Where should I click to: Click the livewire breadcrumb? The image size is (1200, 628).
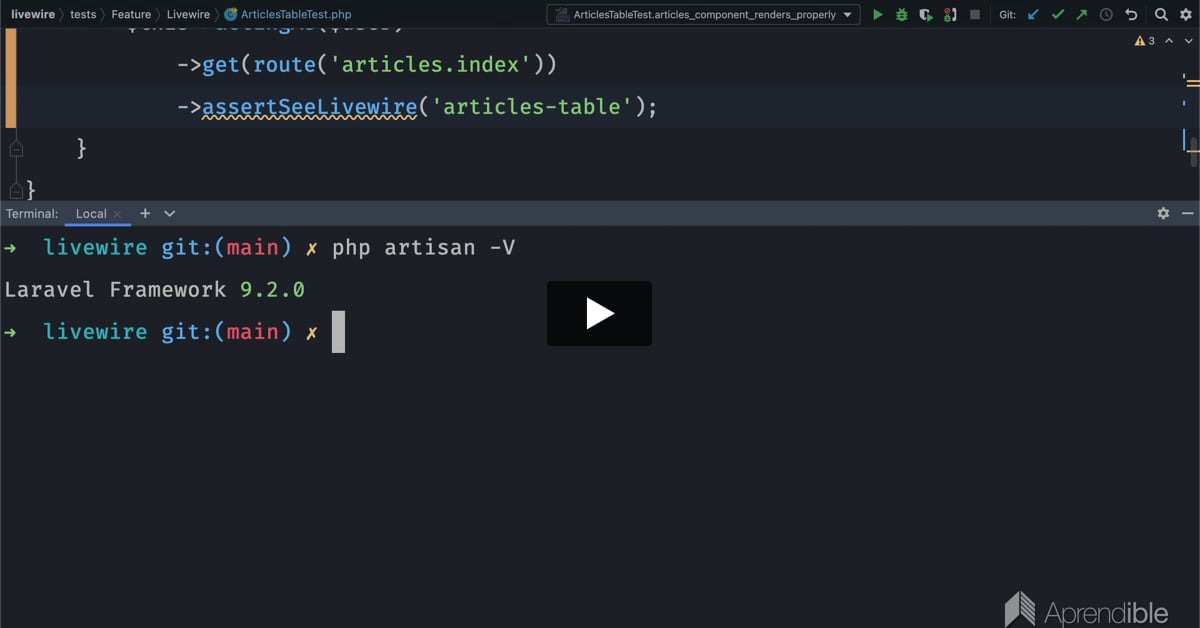(x=33, y=14)
